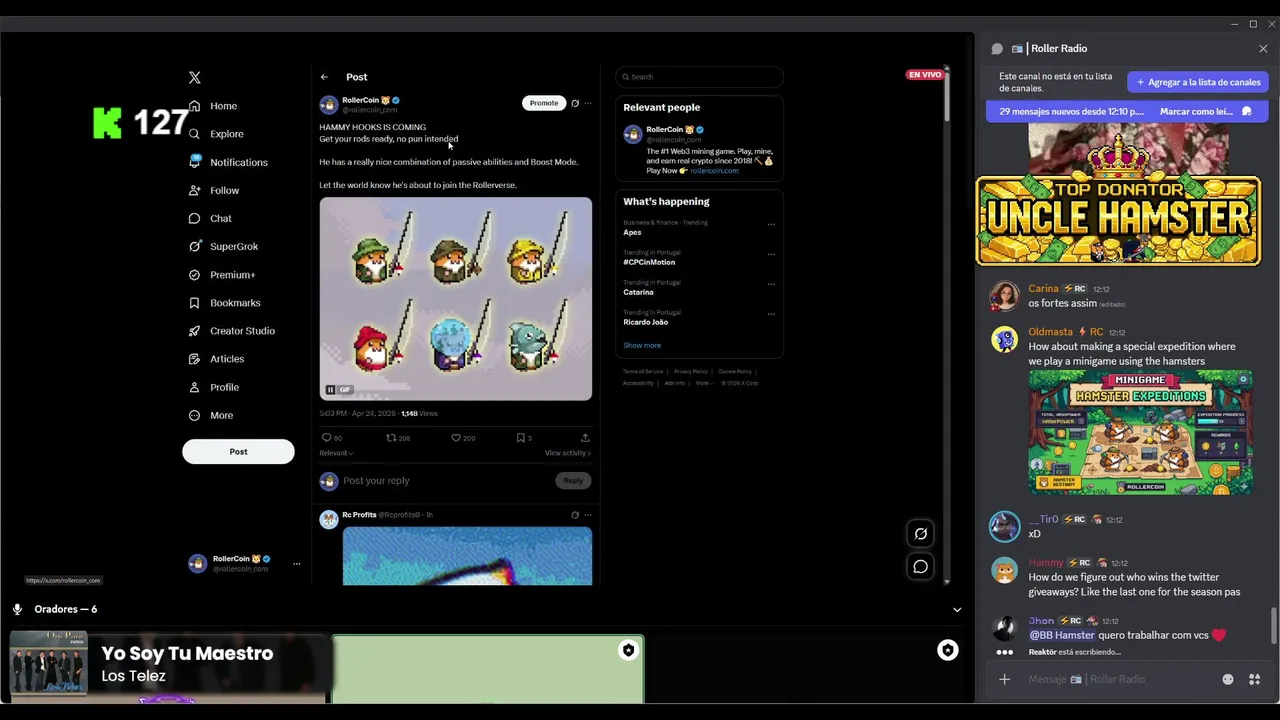
Task: Click the Premium+ checkmark icon
Action: (x=195, y=275)
